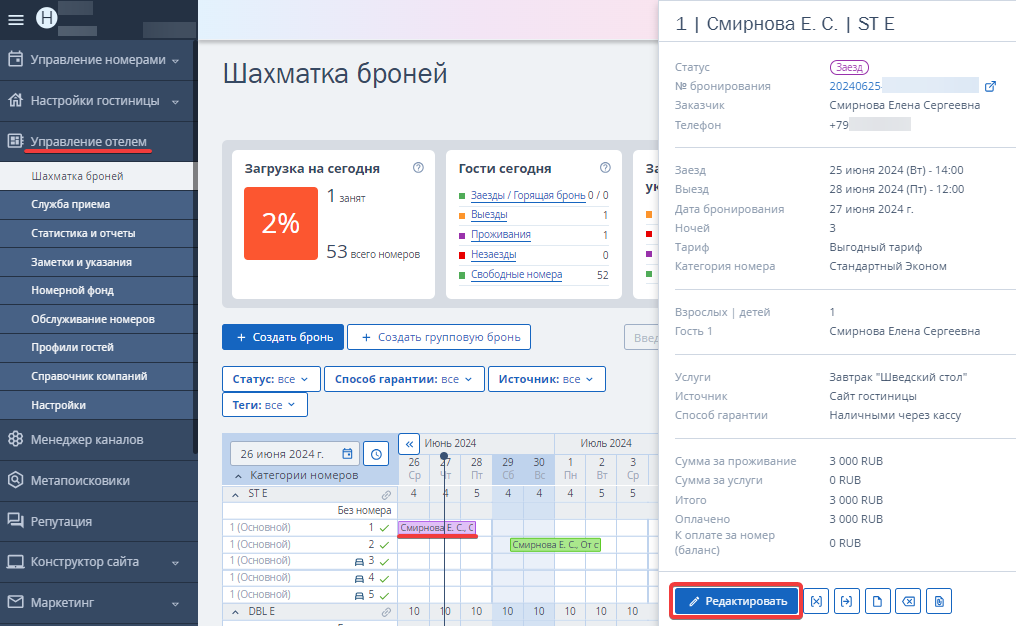Select Шахматка броней menu item
The image size is (1016, 626).
tap(97, 176)
